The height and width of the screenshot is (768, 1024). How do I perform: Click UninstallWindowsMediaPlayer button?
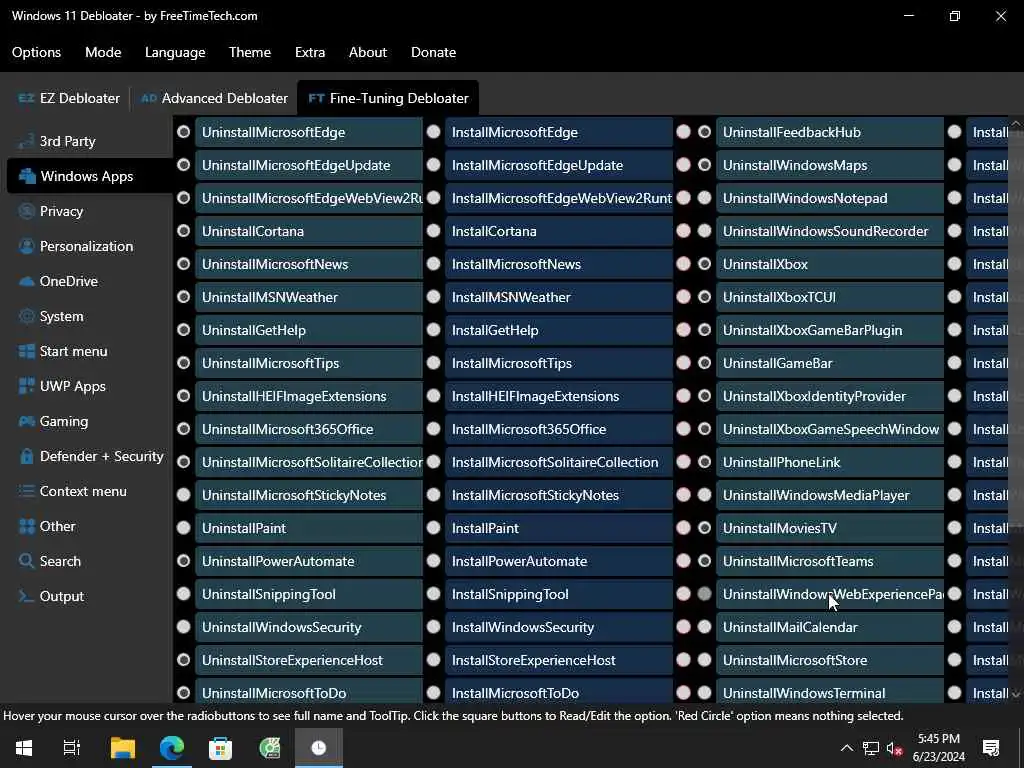[x=830, y=495]
